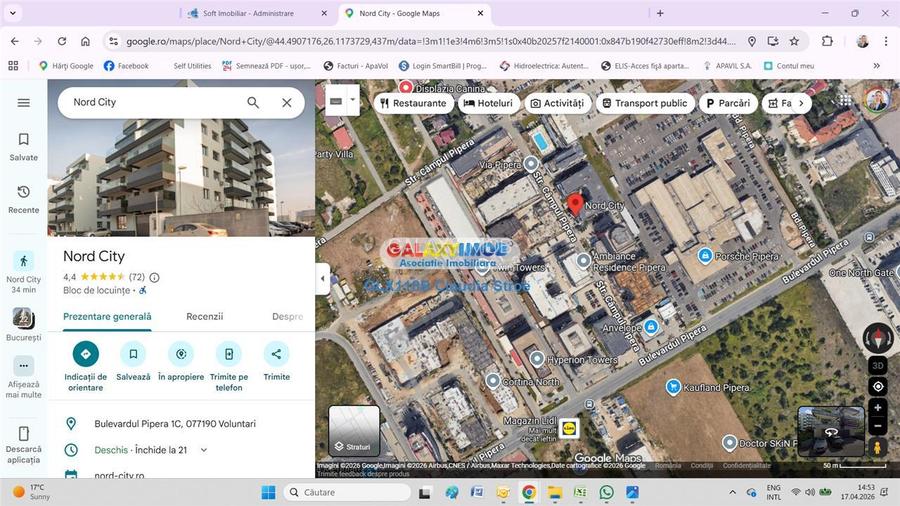Expand opening hours chevron
This screenshot has width=900, height=506.
pyautogui.click(x=204, y=450)
